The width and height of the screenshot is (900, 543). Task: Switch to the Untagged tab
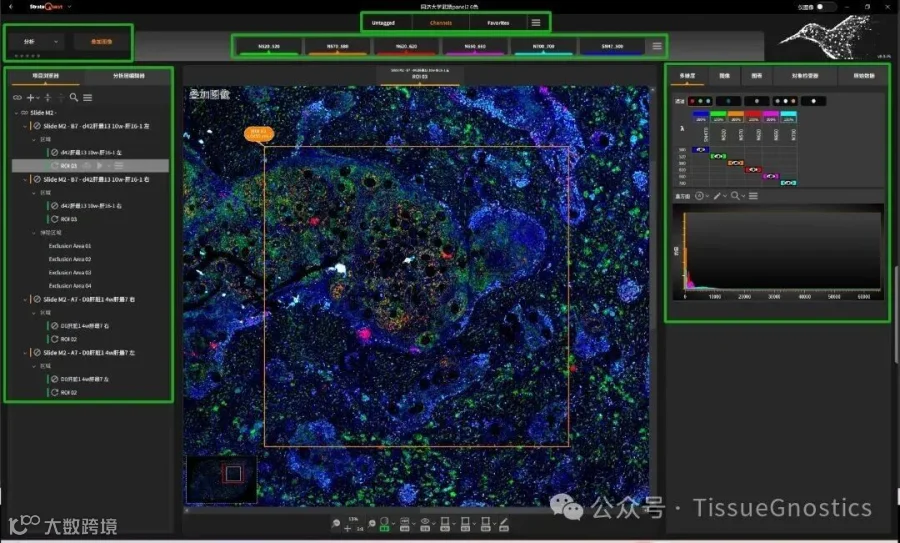383,23
